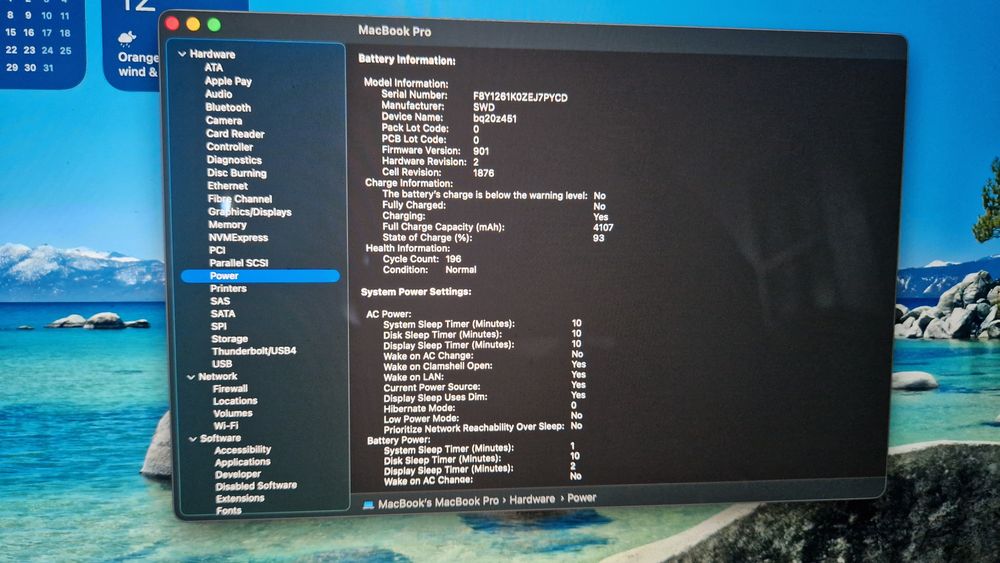Viewport: 1000px width, 563px height.
Task: Open Printers in the sidebar
Action: pyautogui.click(x=228, y=288)
